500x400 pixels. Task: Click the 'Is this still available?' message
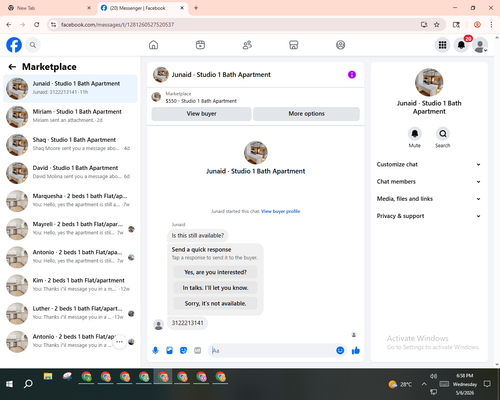[x=198, y=236]
